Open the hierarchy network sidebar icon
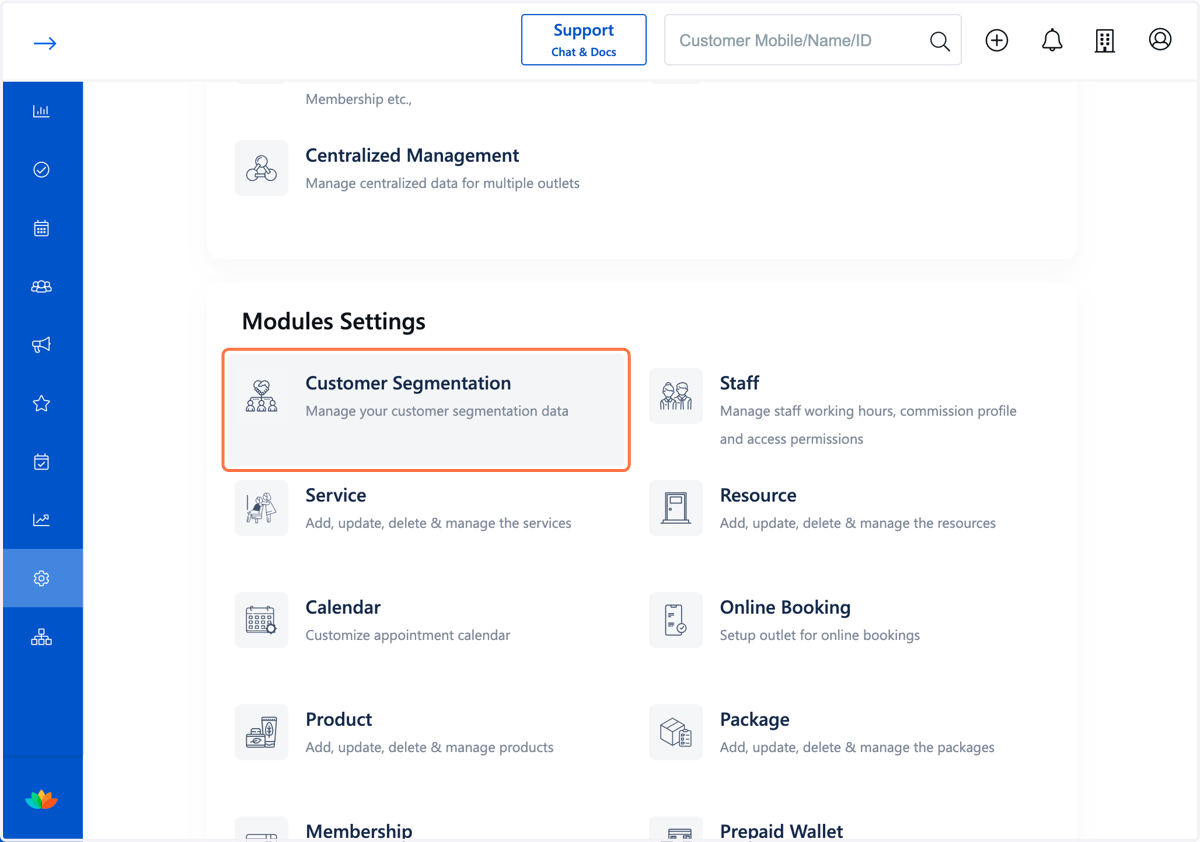Viewport: 1200px width, 842px height. coord(41,637)
